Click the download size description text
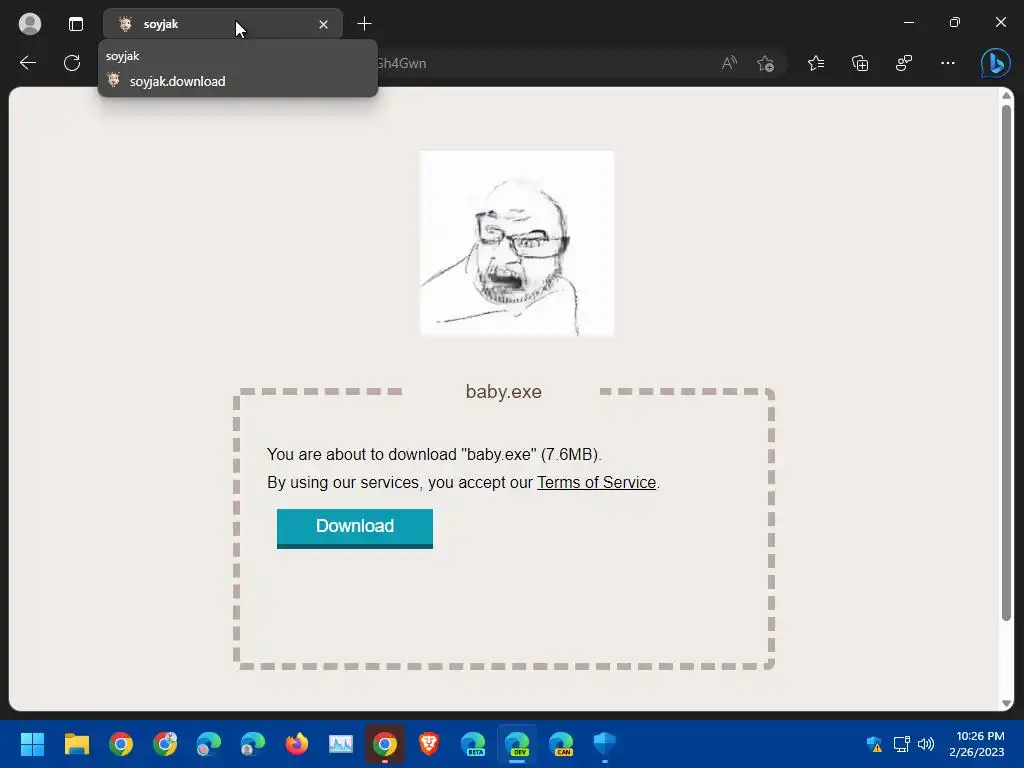Viewport: 1024px width, 768px height. [x=434, y=455]
